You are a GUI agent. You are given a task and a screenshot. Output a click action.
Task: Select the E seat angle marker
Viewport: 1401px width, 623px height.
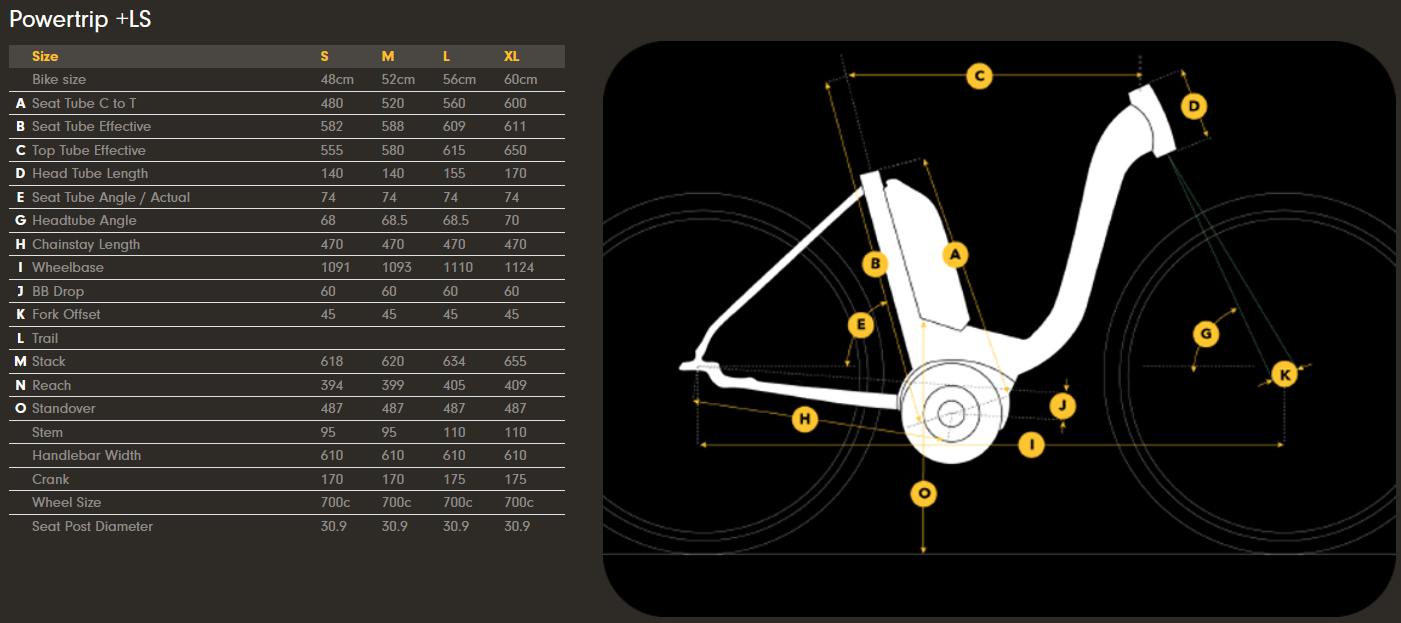click(860, 325)
